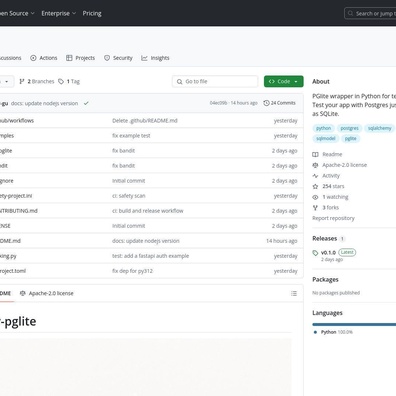Open commit hash 04ec09b

(x=218, y=103)
